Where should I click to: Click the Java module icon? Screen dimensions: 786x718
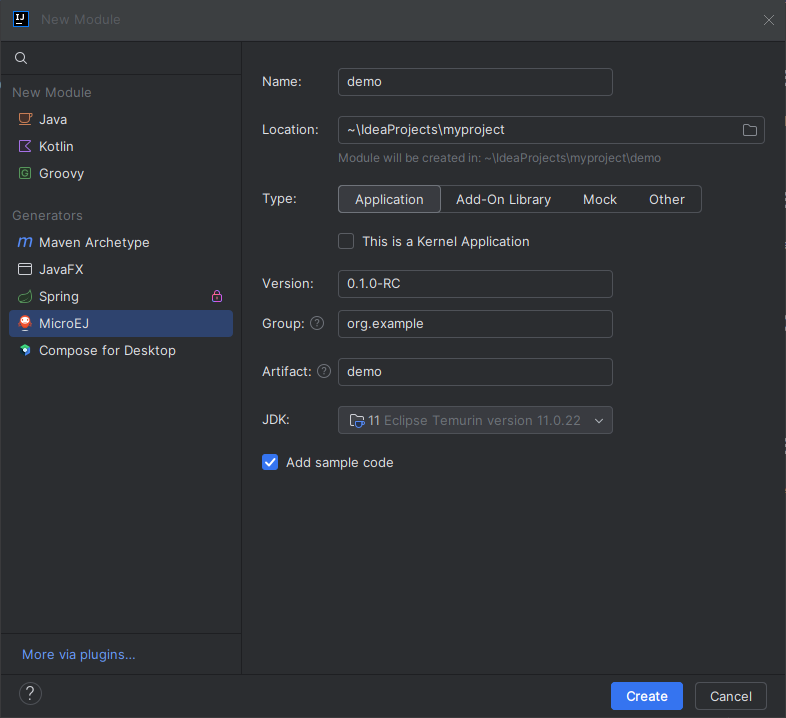[25, 119]
